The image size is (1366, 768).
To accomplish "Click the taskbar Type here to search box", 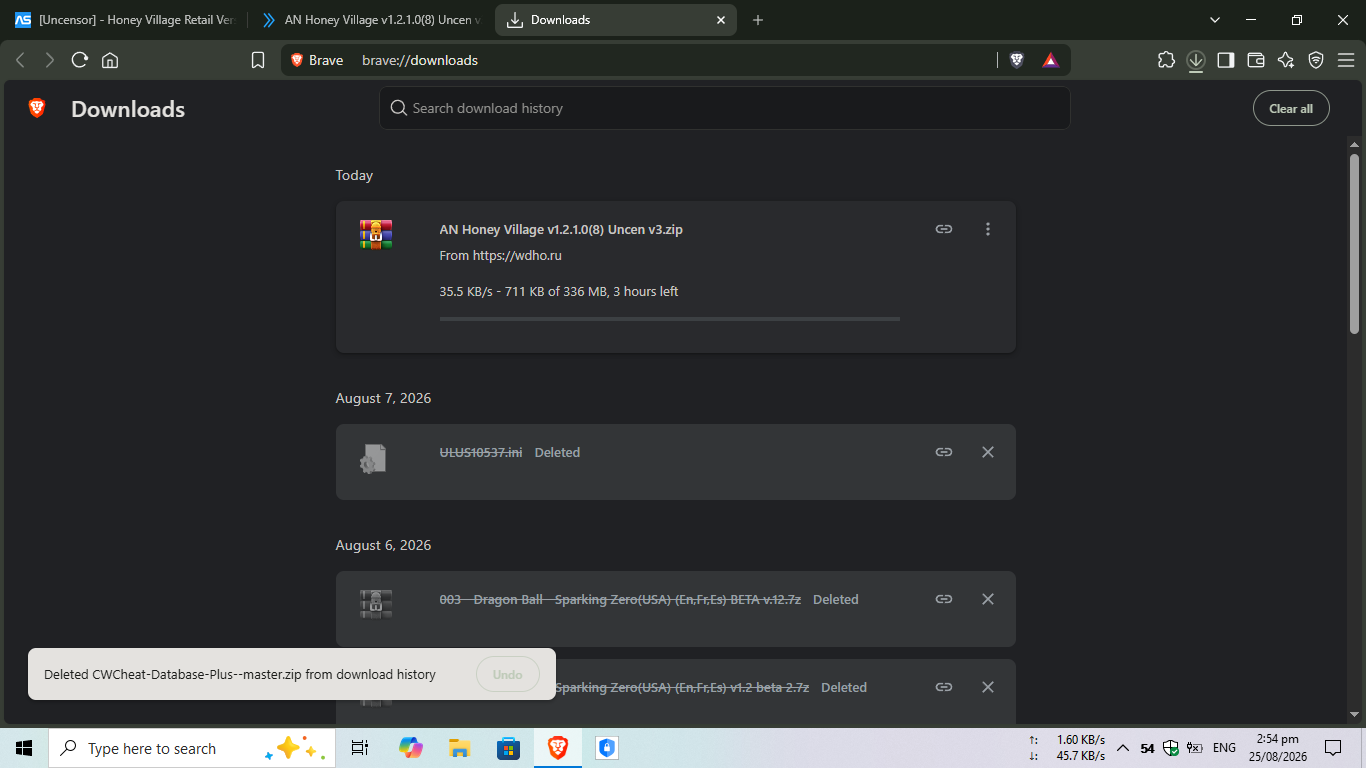I will [190, 748].
